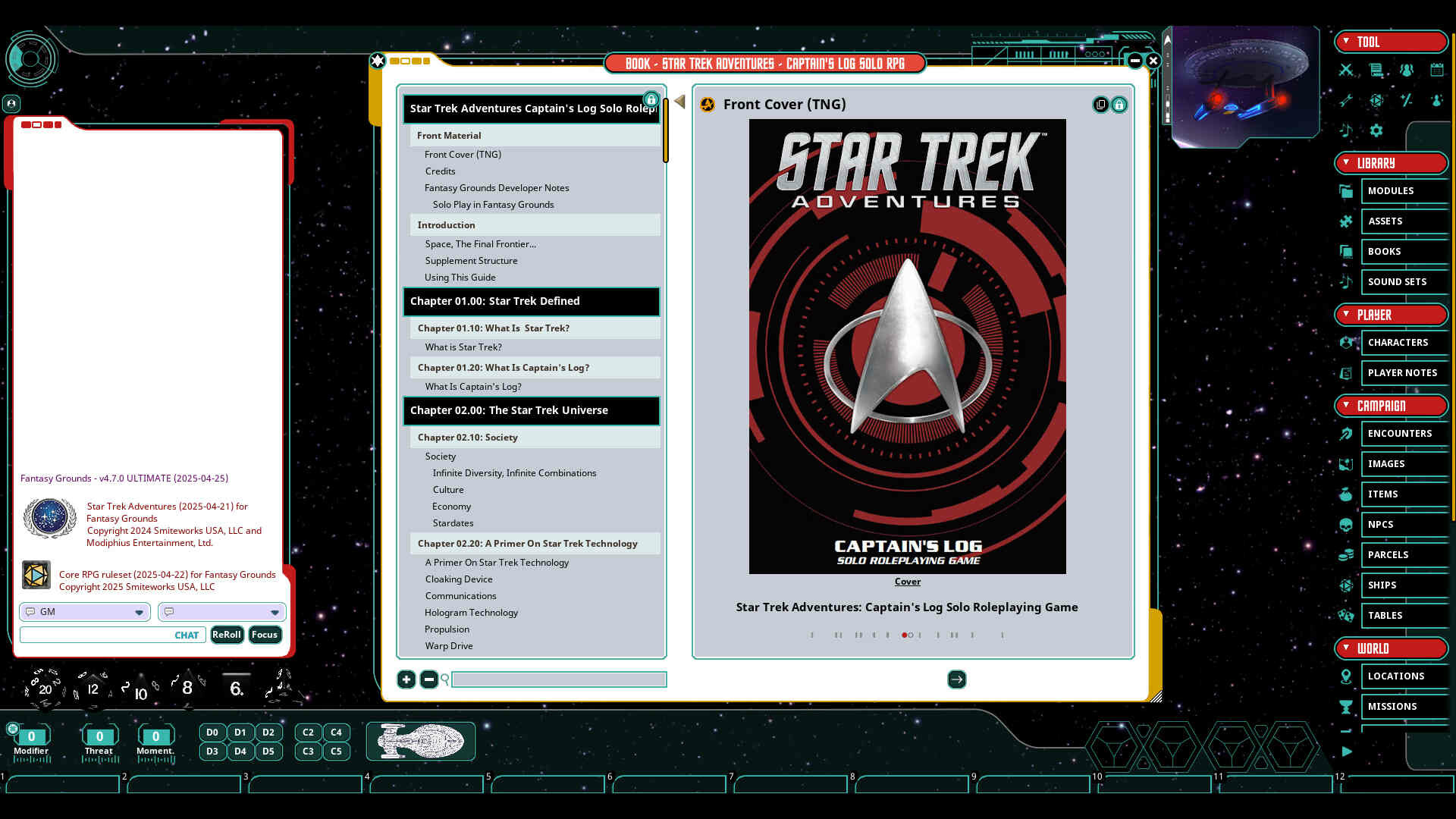Collapse the CAMPAIGN sidebar section

tap(1345, 406)
